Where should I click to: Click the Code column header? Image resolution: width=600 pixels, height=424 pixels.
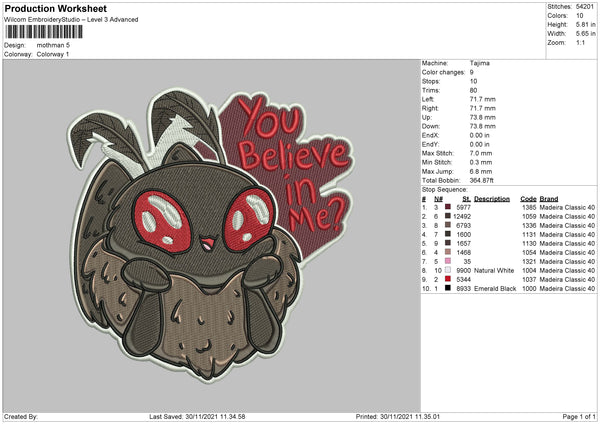point(528,199)
